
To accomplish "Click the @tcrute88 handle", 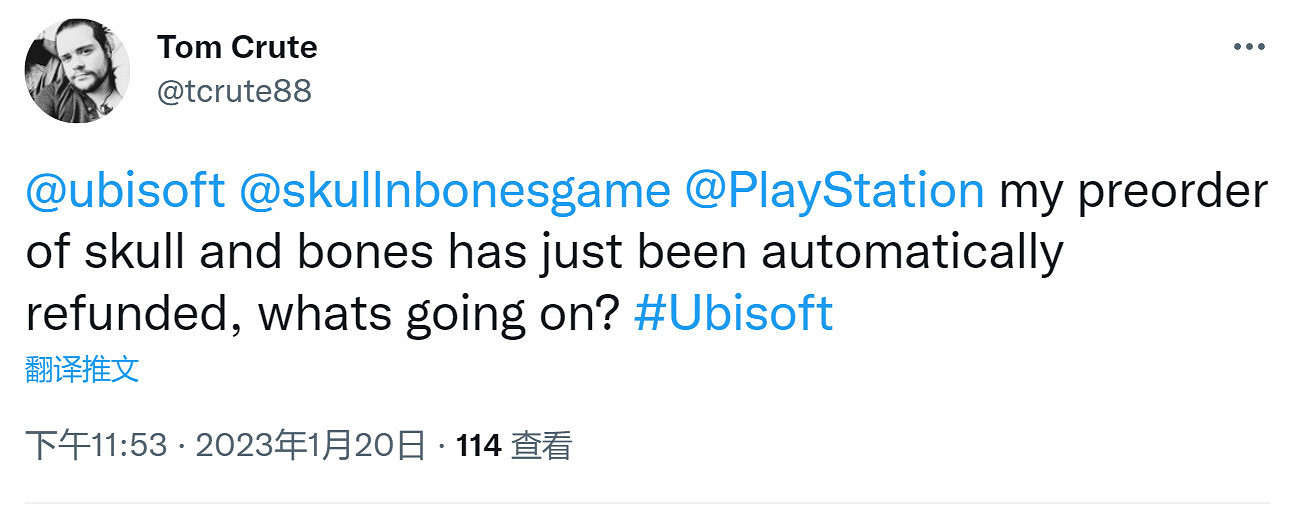I will pos(234,91).
